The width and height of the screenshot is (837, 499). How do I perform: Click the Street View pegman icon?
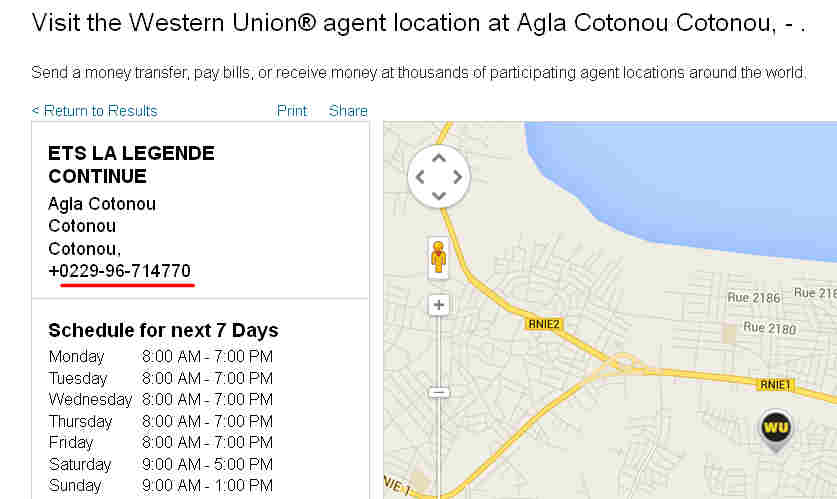point(438,258)
